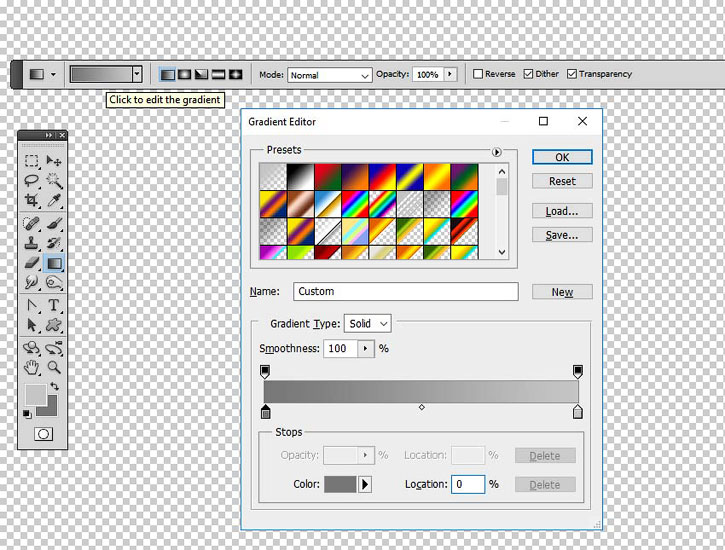Pick the Crop tool
This screenshot has height=550, width=725.
(31, 200)
